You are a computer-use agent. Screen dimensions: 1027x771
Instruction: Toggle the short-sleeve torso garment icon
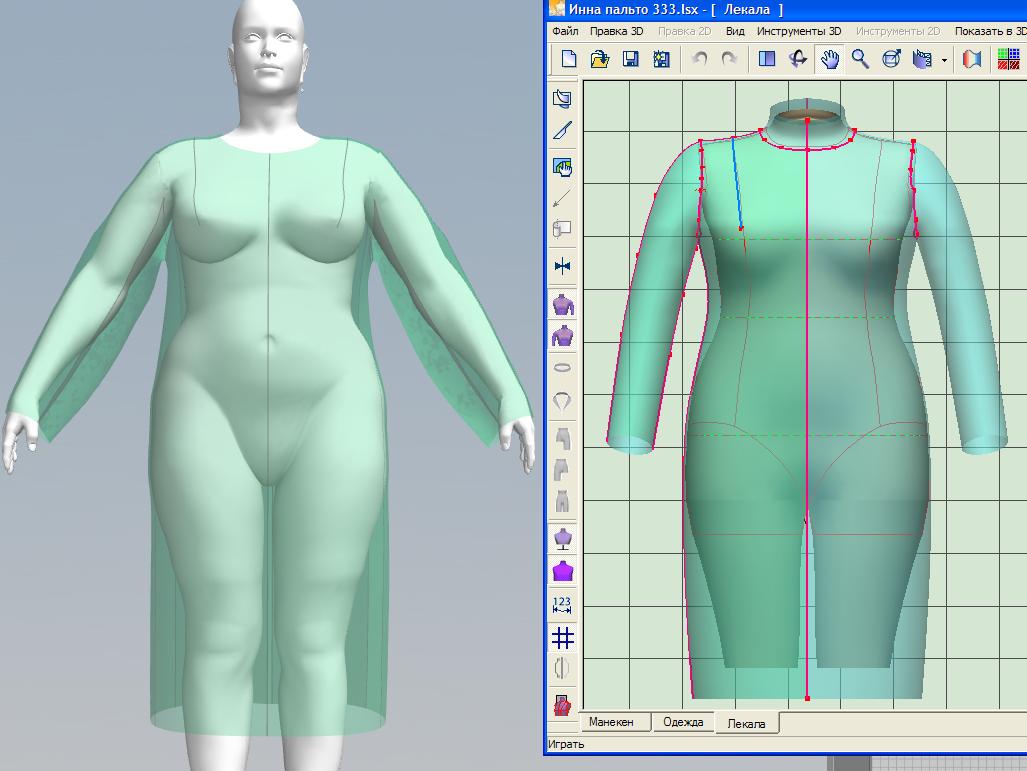pyautogui.click(x=563, y=305)
